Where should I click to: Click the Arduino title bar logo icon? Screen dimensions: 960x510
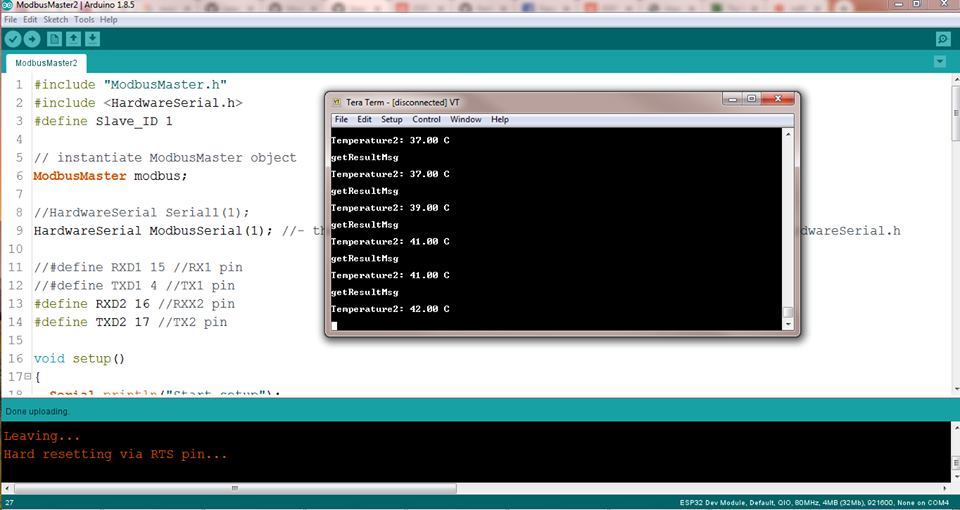pyautogui.click(x=7, y=4)
